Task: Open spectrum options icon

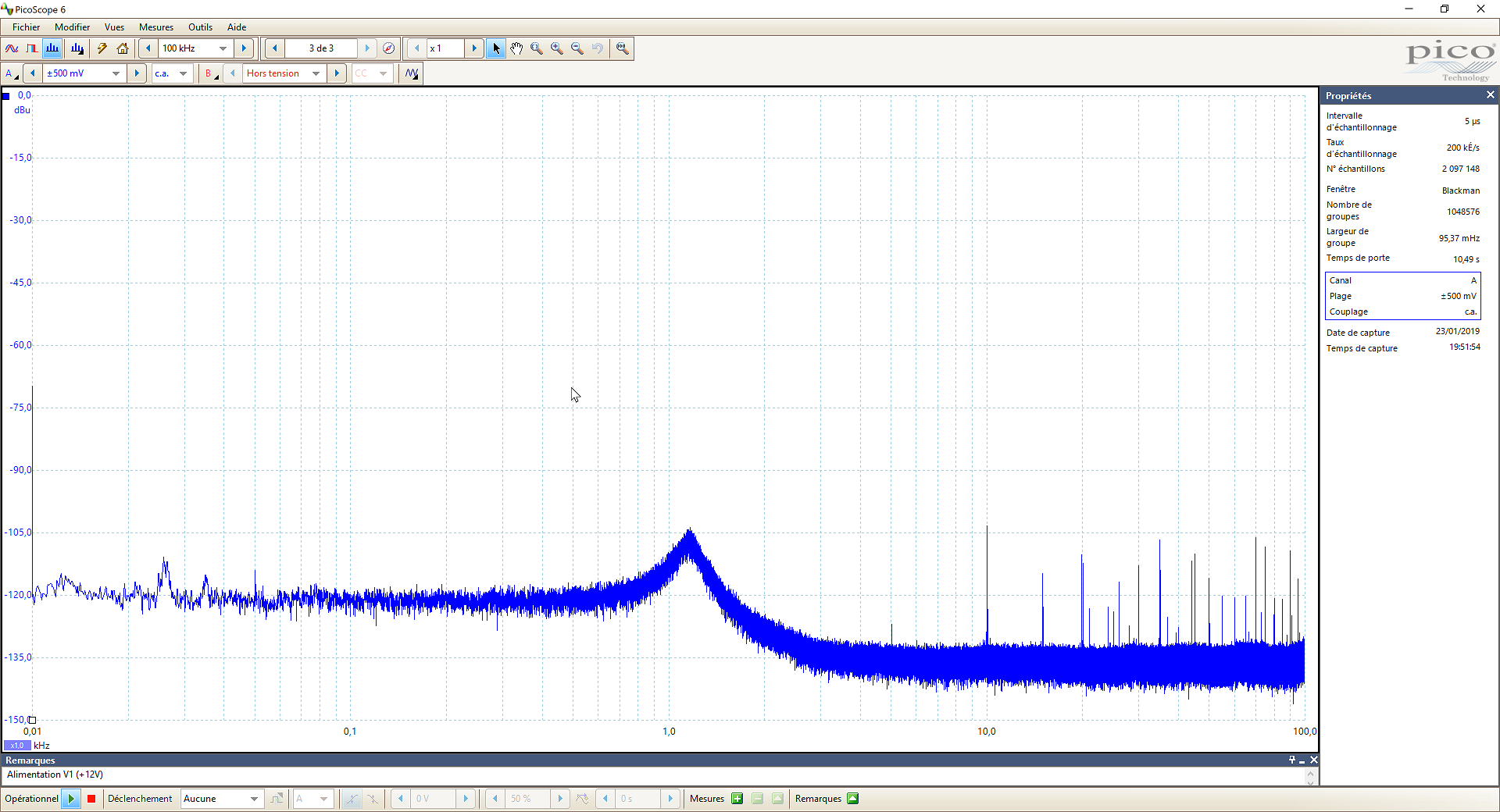Action: coord(77,48)
